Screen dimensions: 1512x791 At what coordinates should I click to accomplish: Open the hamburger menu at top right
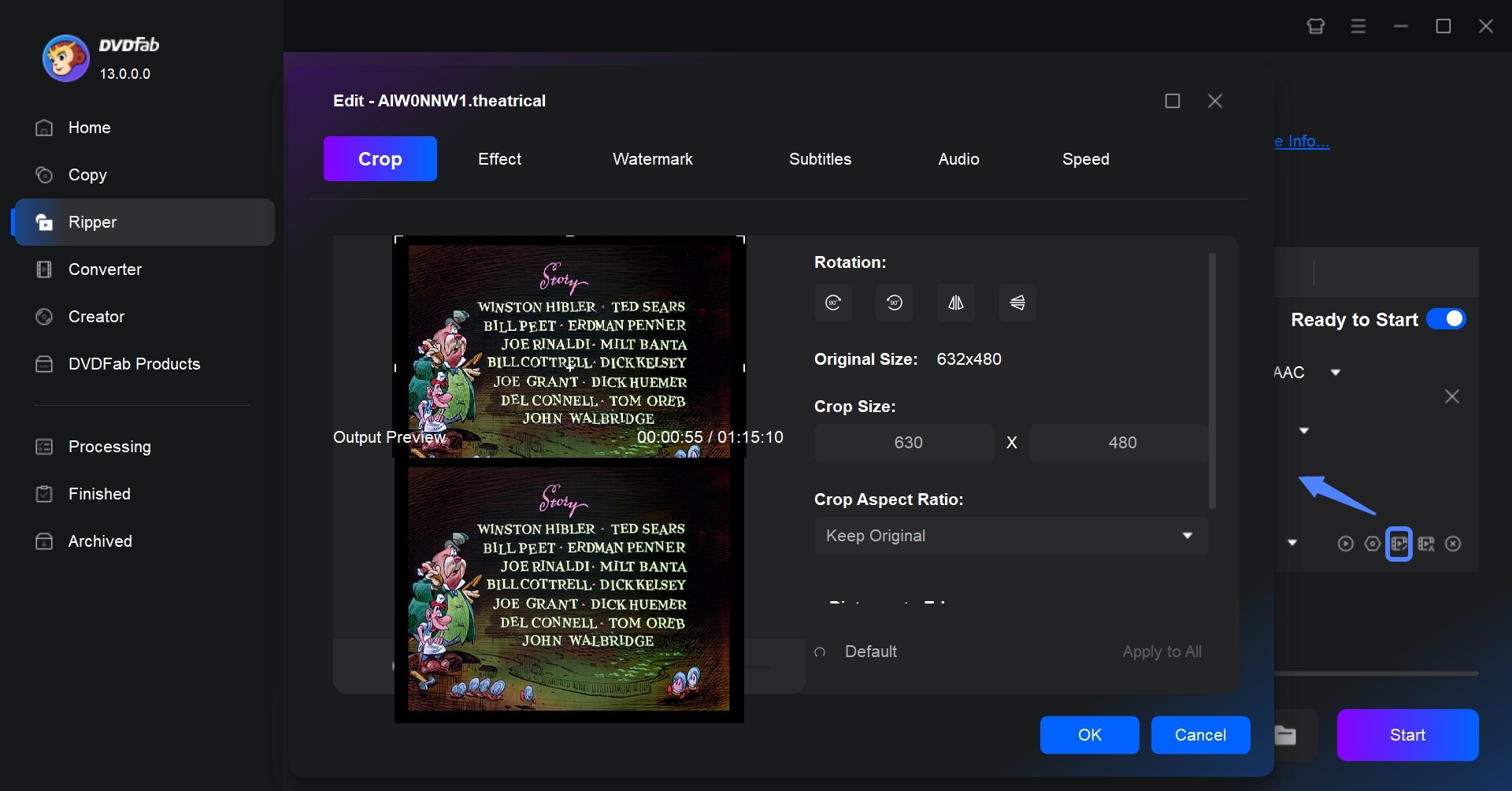click(1358, 26)
